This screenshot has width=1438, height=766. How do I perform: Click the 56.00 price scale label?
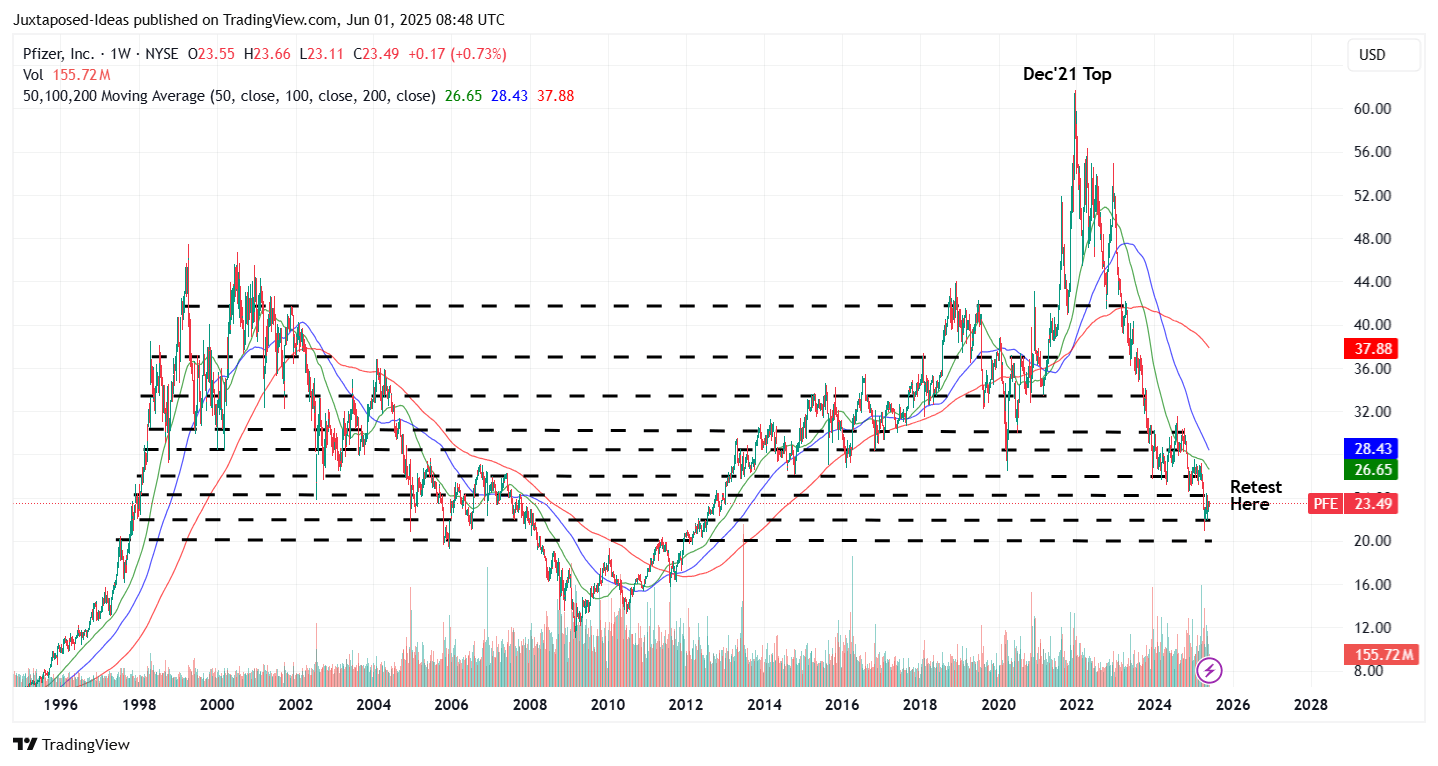[x=1374, y=152]
